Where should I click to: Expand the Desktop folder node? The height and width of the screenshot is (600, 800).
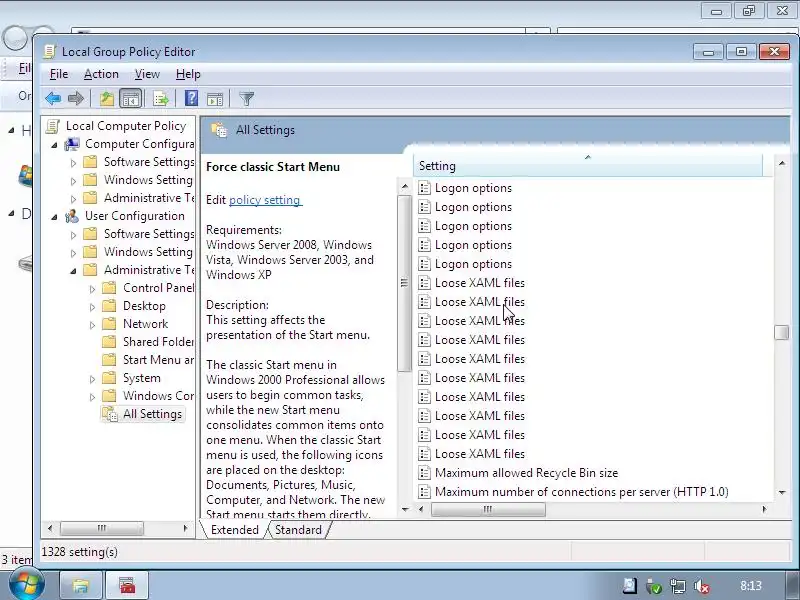[92, 307]
